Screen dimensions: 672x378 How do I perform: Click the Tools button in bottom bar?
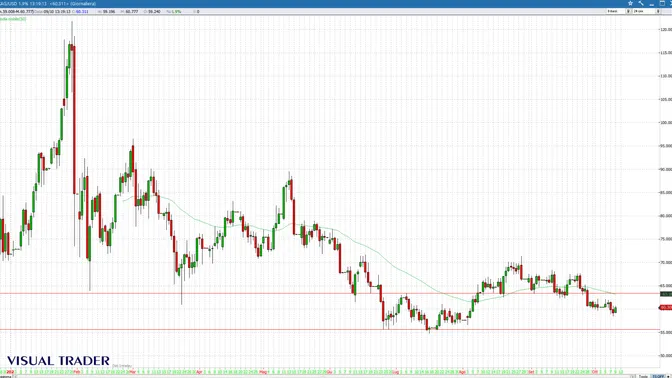coord(643,376)
